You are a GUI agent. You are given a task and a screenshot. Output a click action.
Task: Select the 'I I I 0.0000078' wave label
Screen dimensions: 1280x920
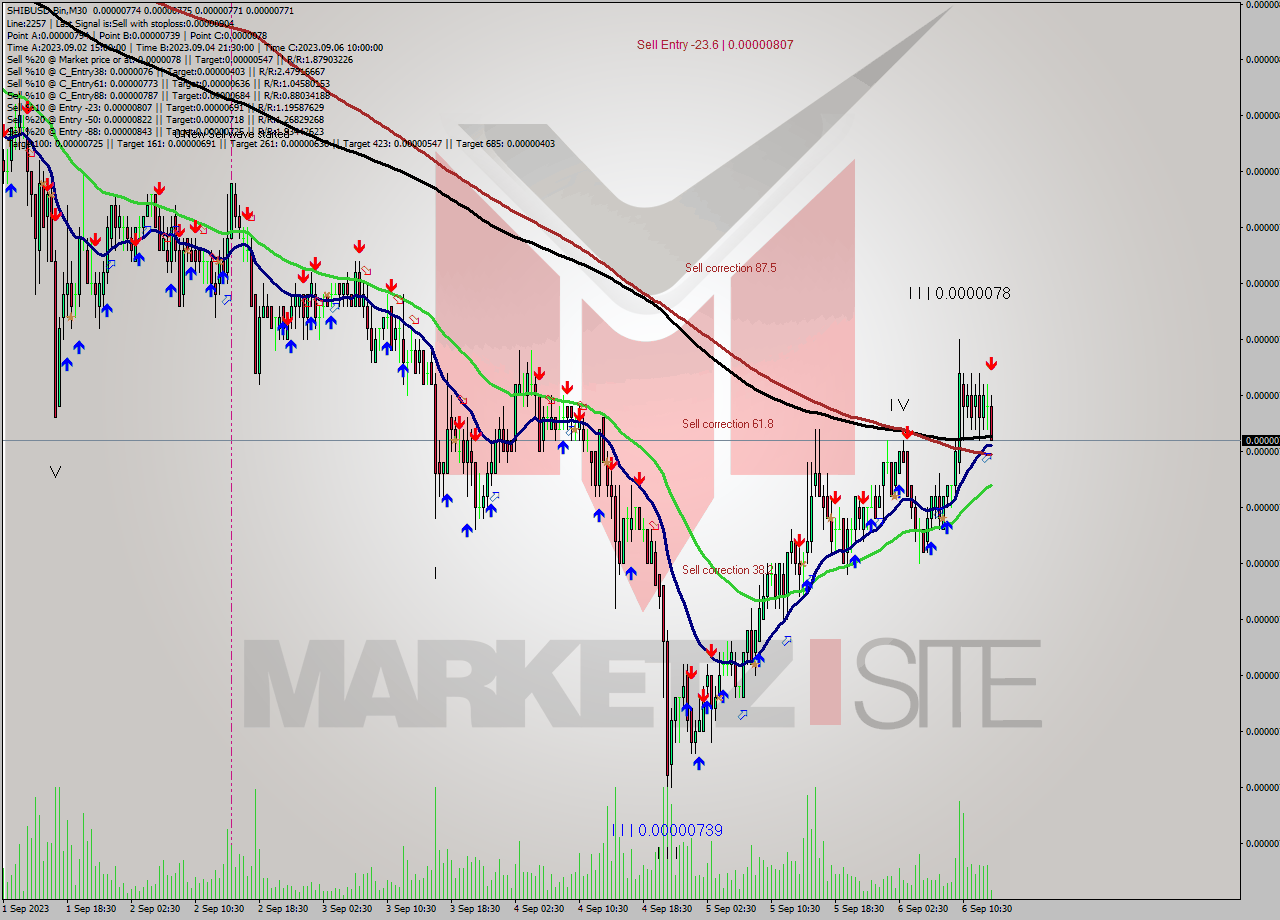tap(959, 293)
